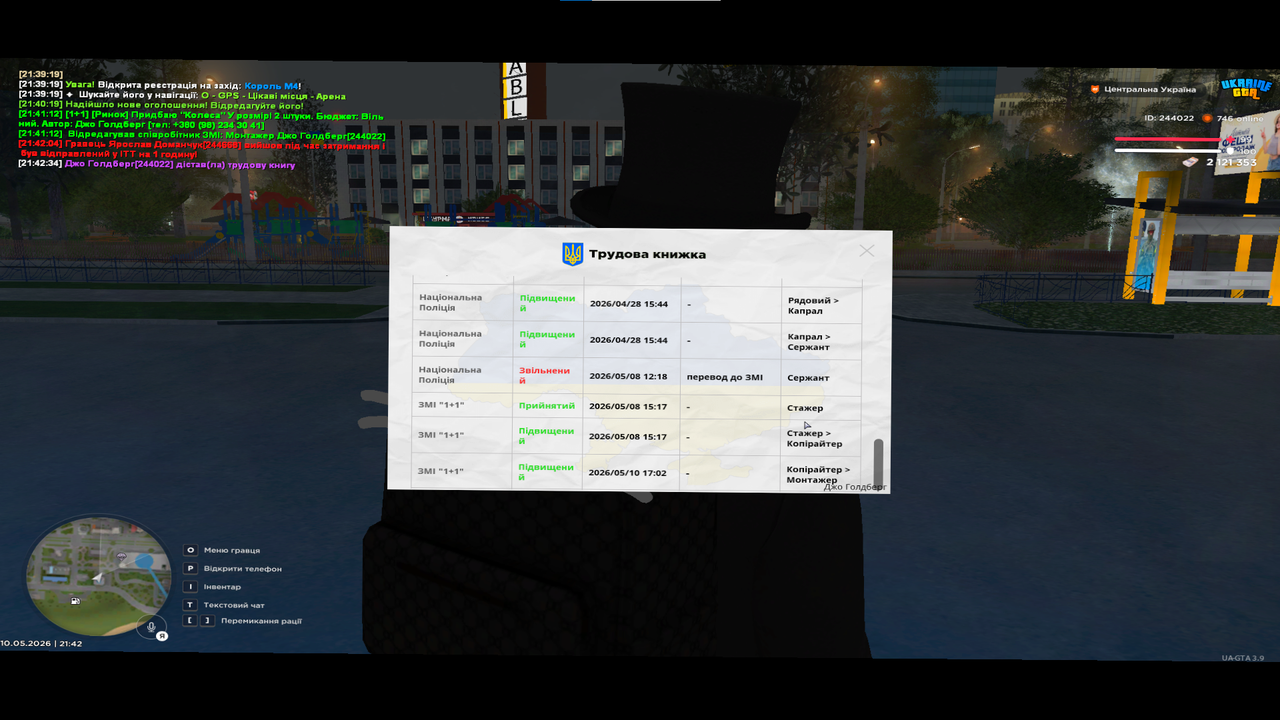Click chat line about трудову книгу

157,164
